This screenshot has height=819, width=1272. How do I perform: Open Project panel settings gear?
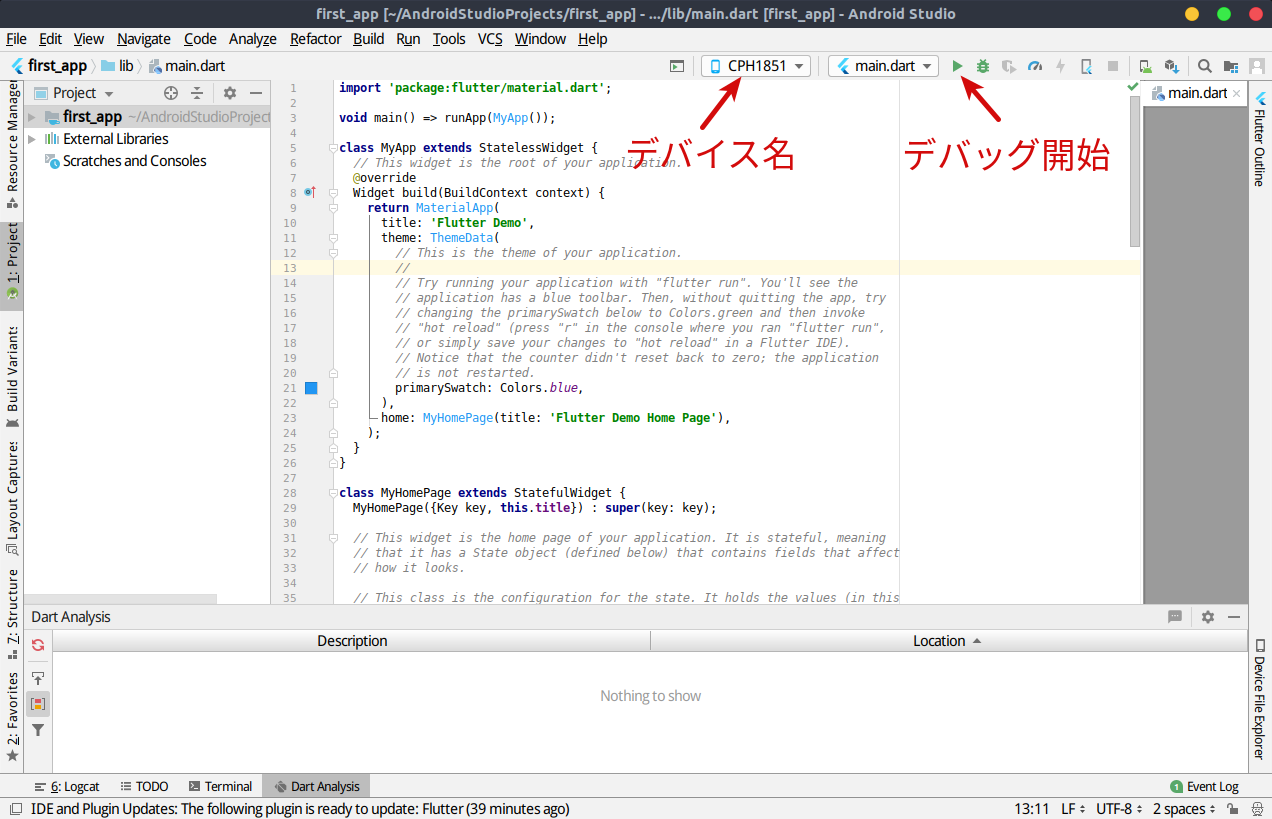[230, 93]
